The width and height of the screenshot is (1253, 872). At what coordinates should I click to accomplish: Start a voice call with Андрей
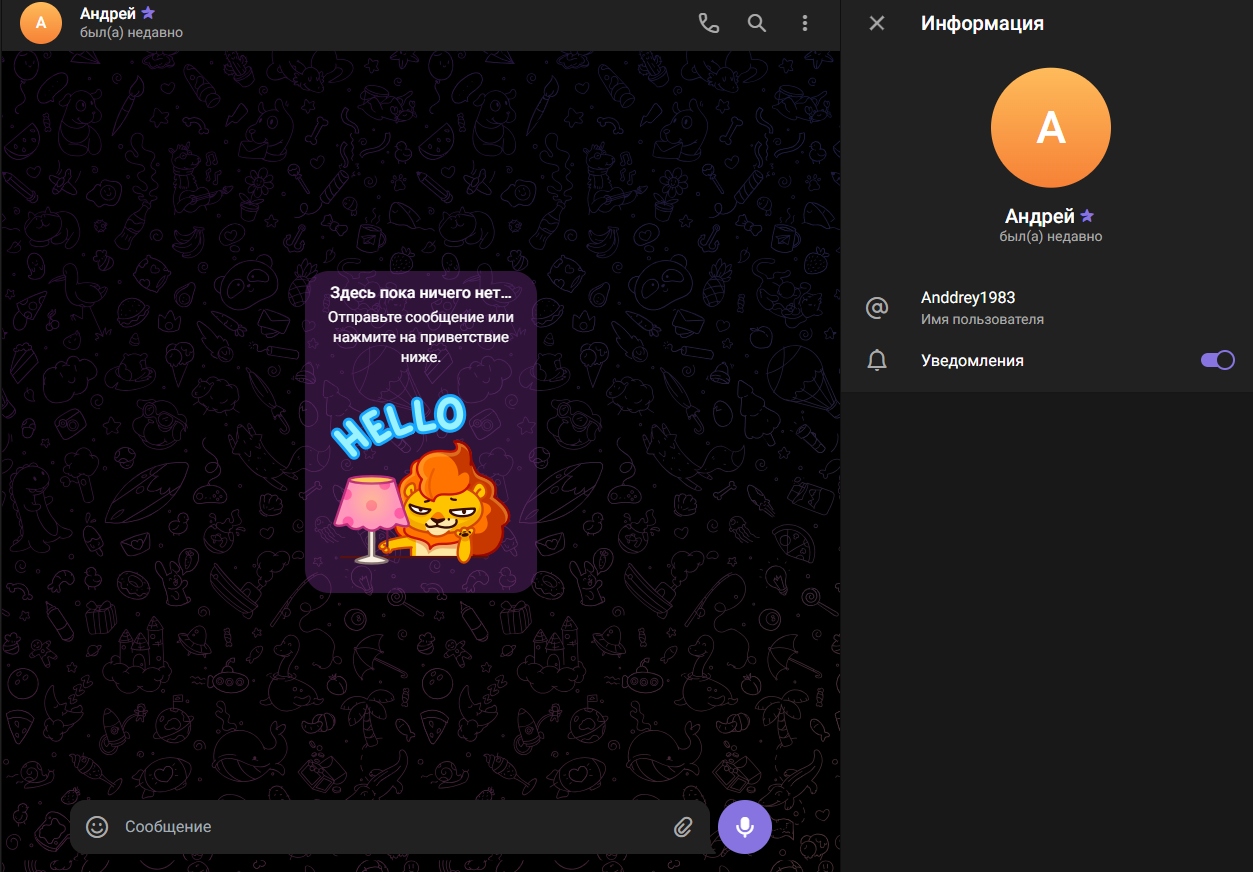(708, 23)
